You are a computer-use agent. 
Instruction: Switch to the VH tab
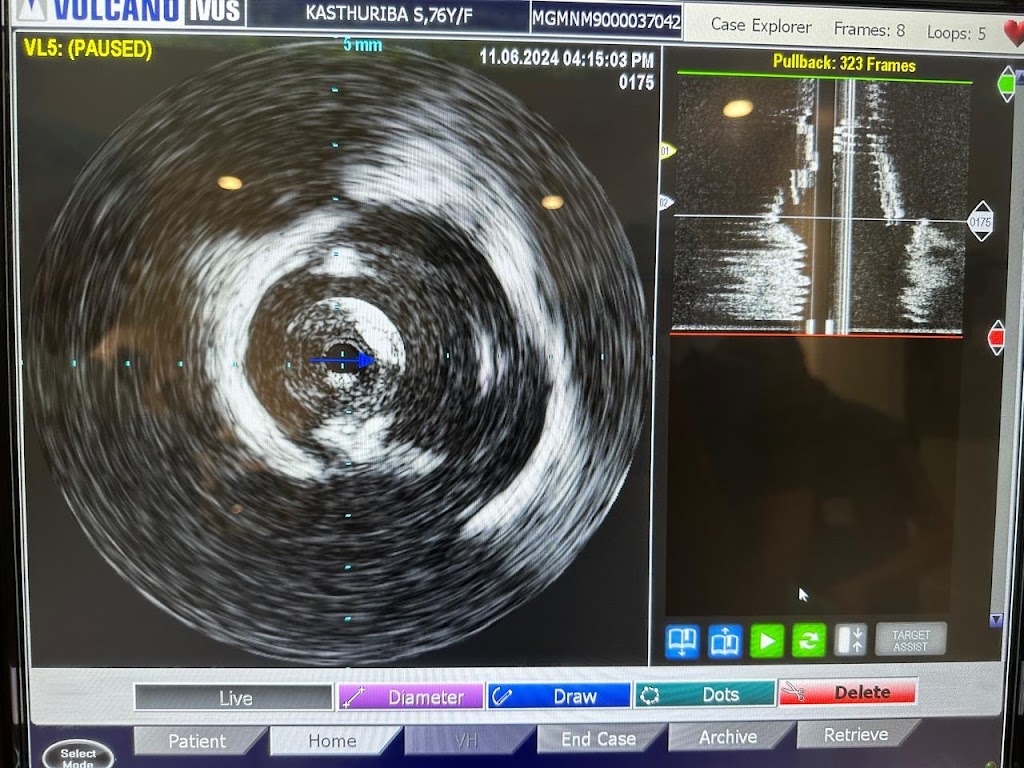tap(466, 739)
